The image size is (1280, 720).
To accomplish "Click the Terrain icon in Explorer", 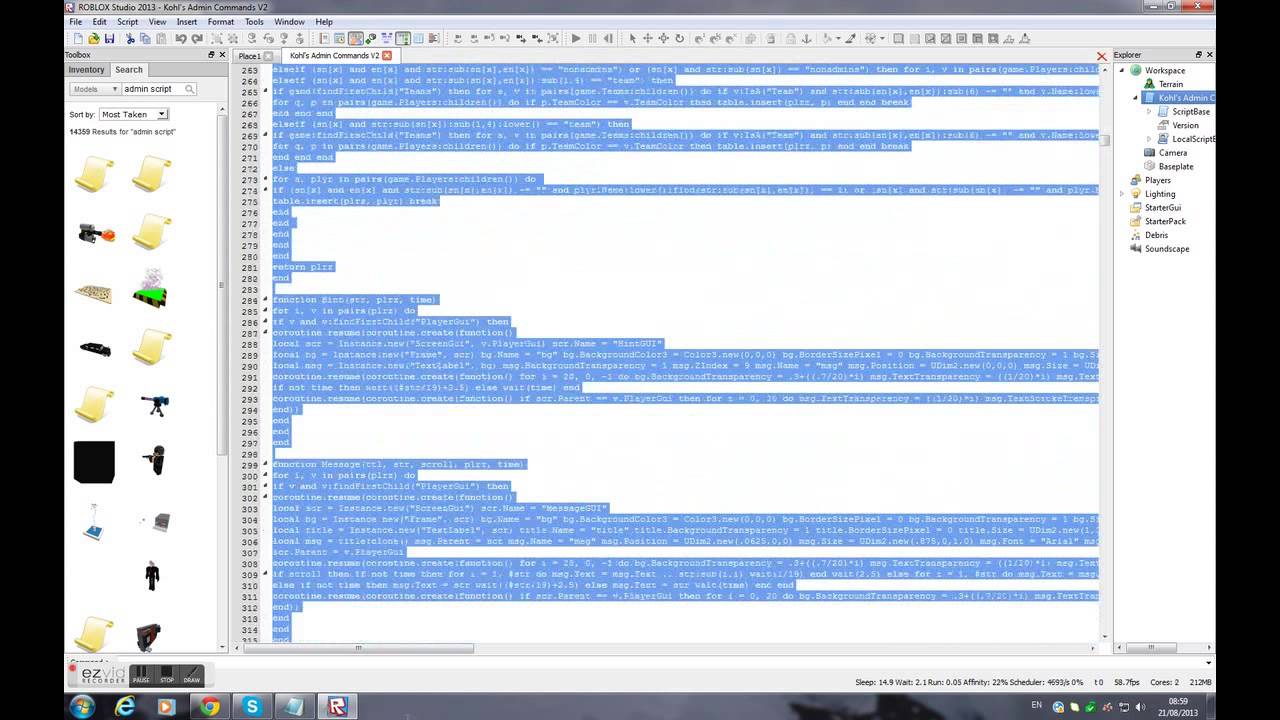I will (x=1150, y=85).
